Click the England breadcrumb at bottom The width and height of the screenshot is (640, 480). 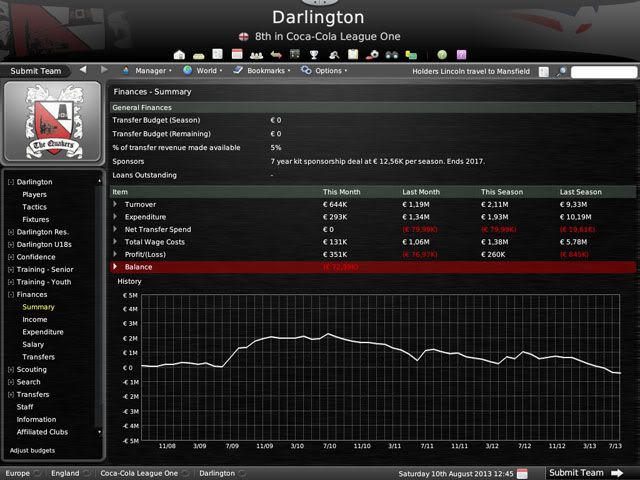click(x=65, y=473)
